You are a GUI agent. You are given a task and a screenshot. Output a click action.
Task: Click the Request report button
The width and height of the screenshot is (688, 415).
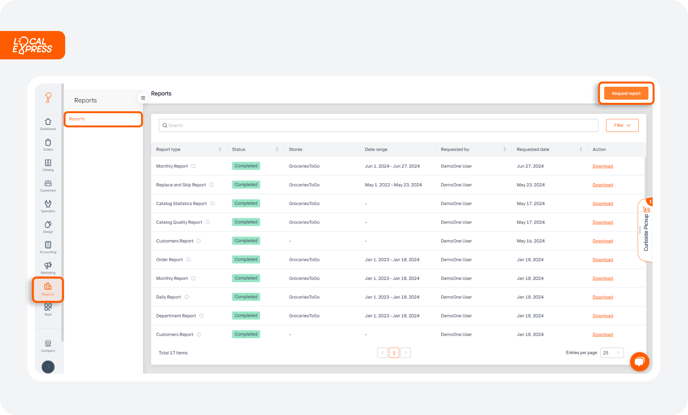pos(626,93)
